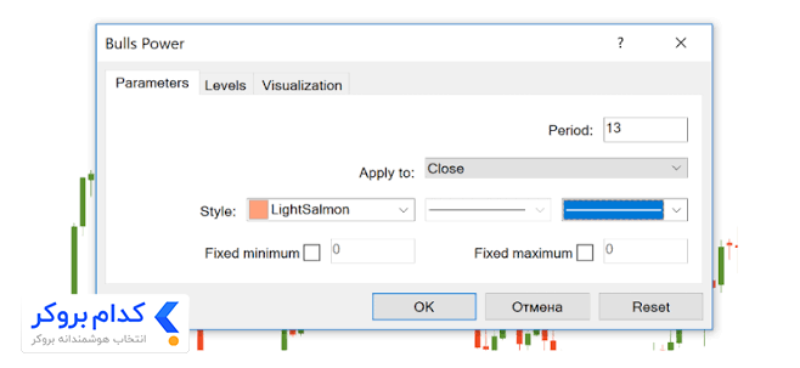Open the line style dropdown
The image size is (800, 368).
coord(488,210)
